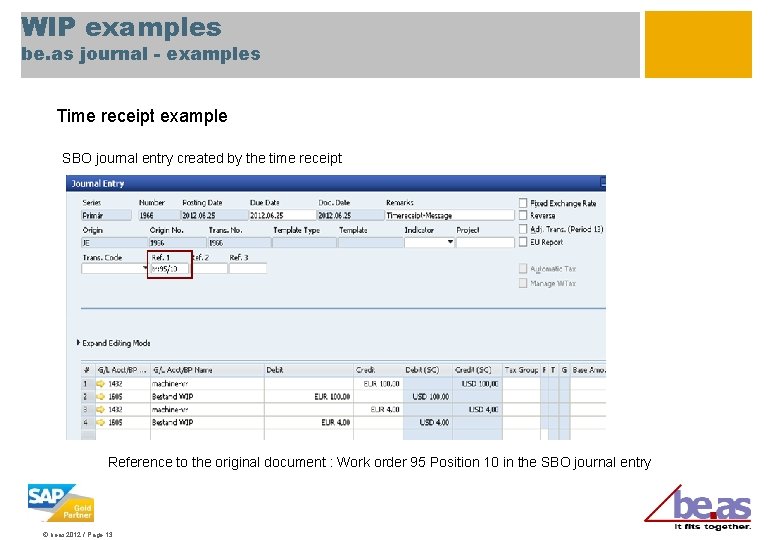Click the 'EUR 4.00' debit cell in row 4
The height and width of the screenshot is (540, 780).
[x=309, y=423]
